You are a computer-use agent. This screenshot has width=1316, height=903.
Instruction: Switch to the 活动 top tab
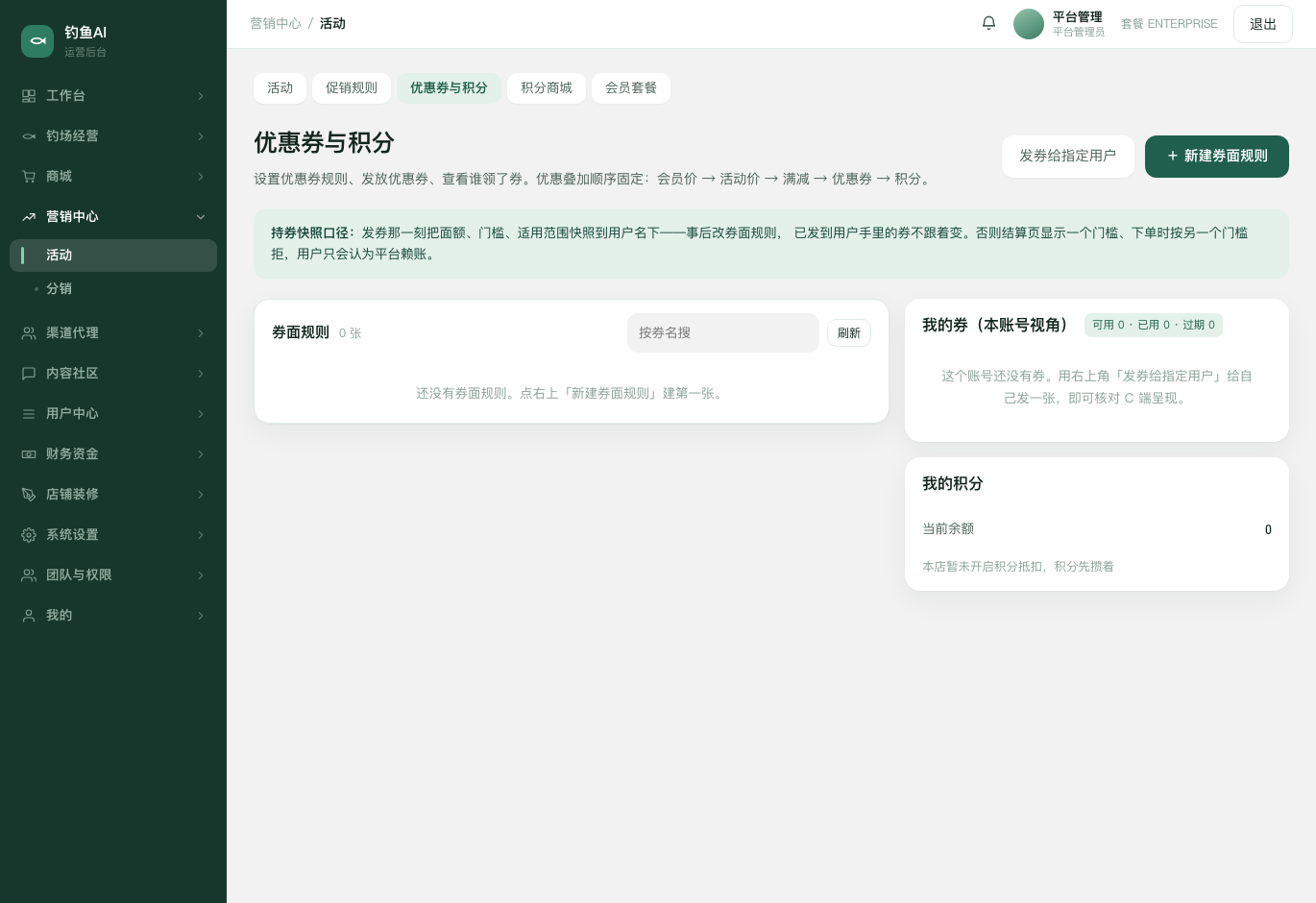tap(280, 88)
